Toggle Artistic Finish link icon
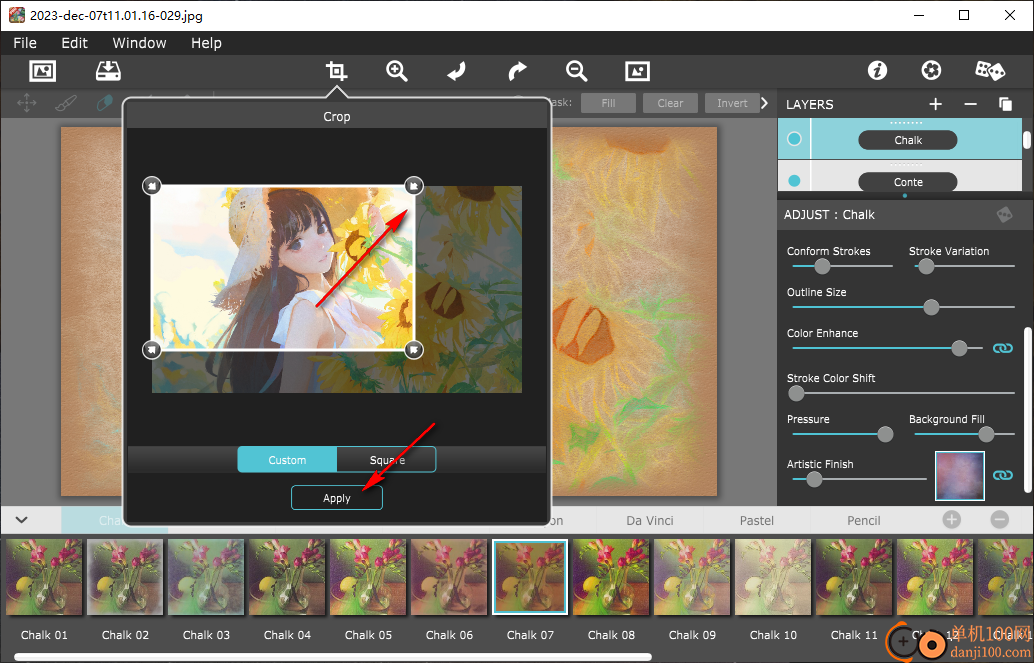This screenshot has width=1034, height=663. [x=1002, y=475]
